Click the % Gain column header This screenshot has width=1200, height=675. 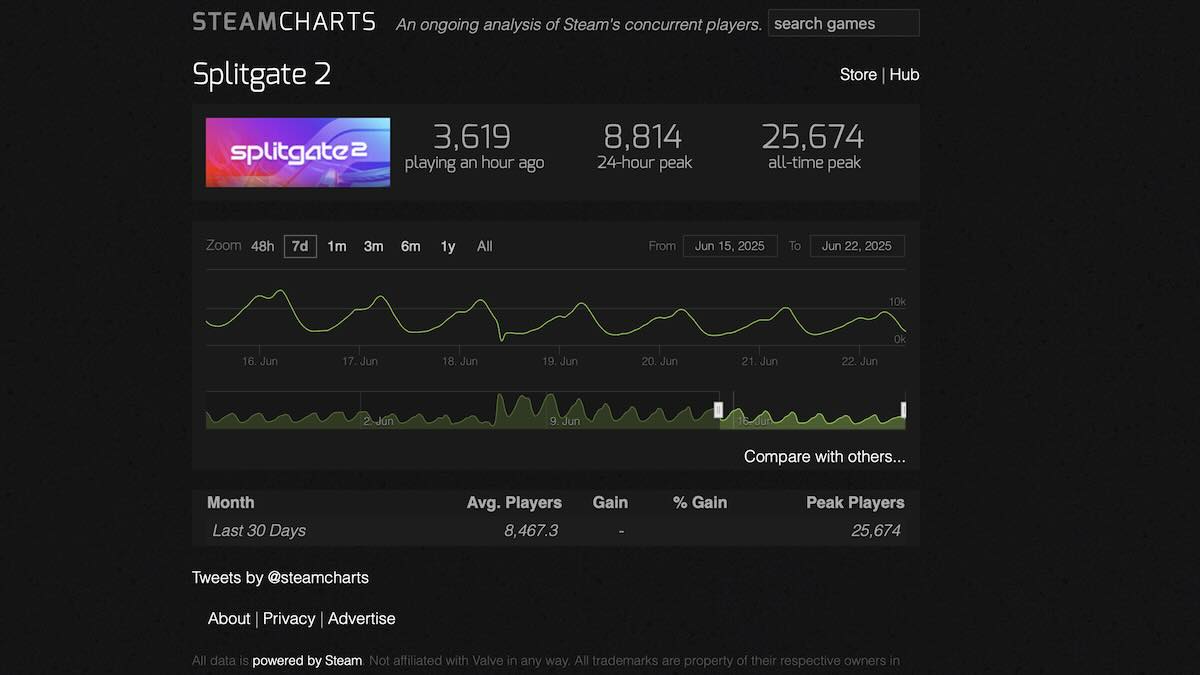click(x=700, y=503)
